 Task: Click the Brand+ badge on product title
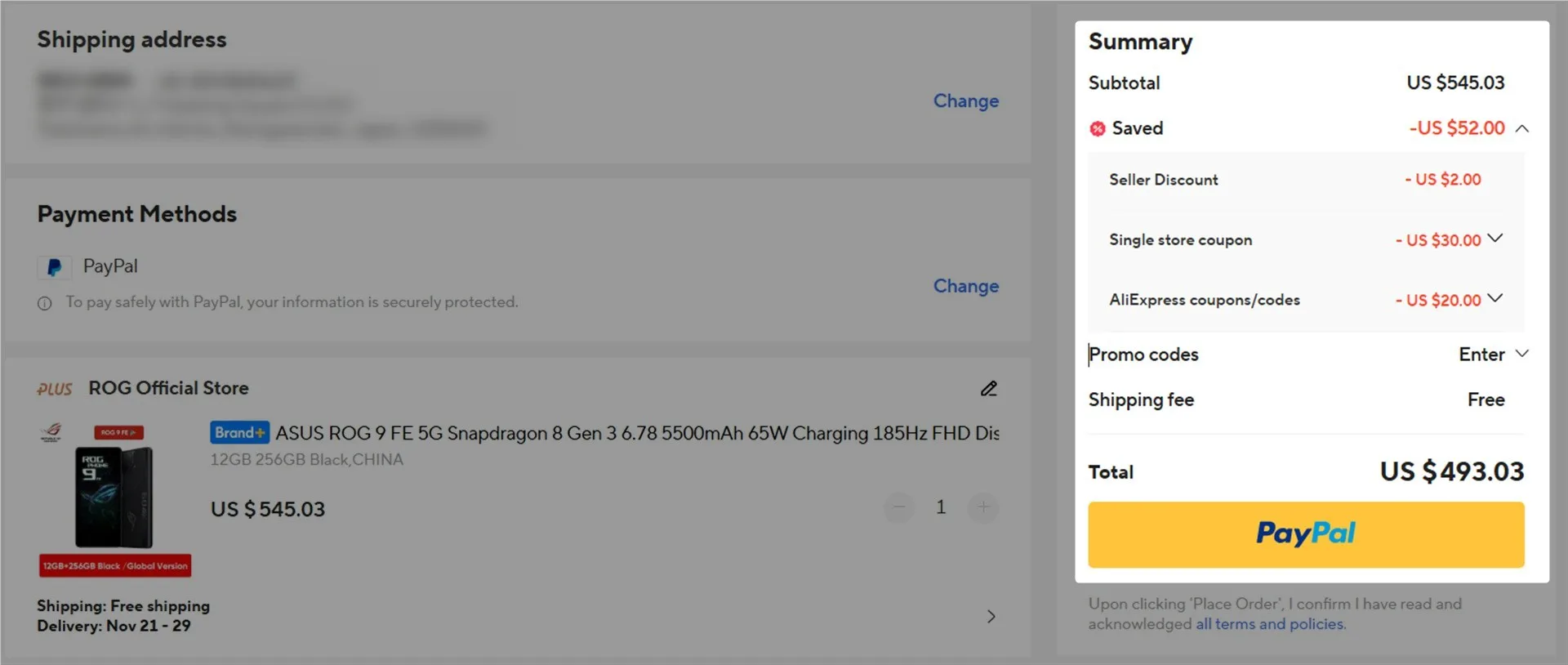(x=239, y=433)
